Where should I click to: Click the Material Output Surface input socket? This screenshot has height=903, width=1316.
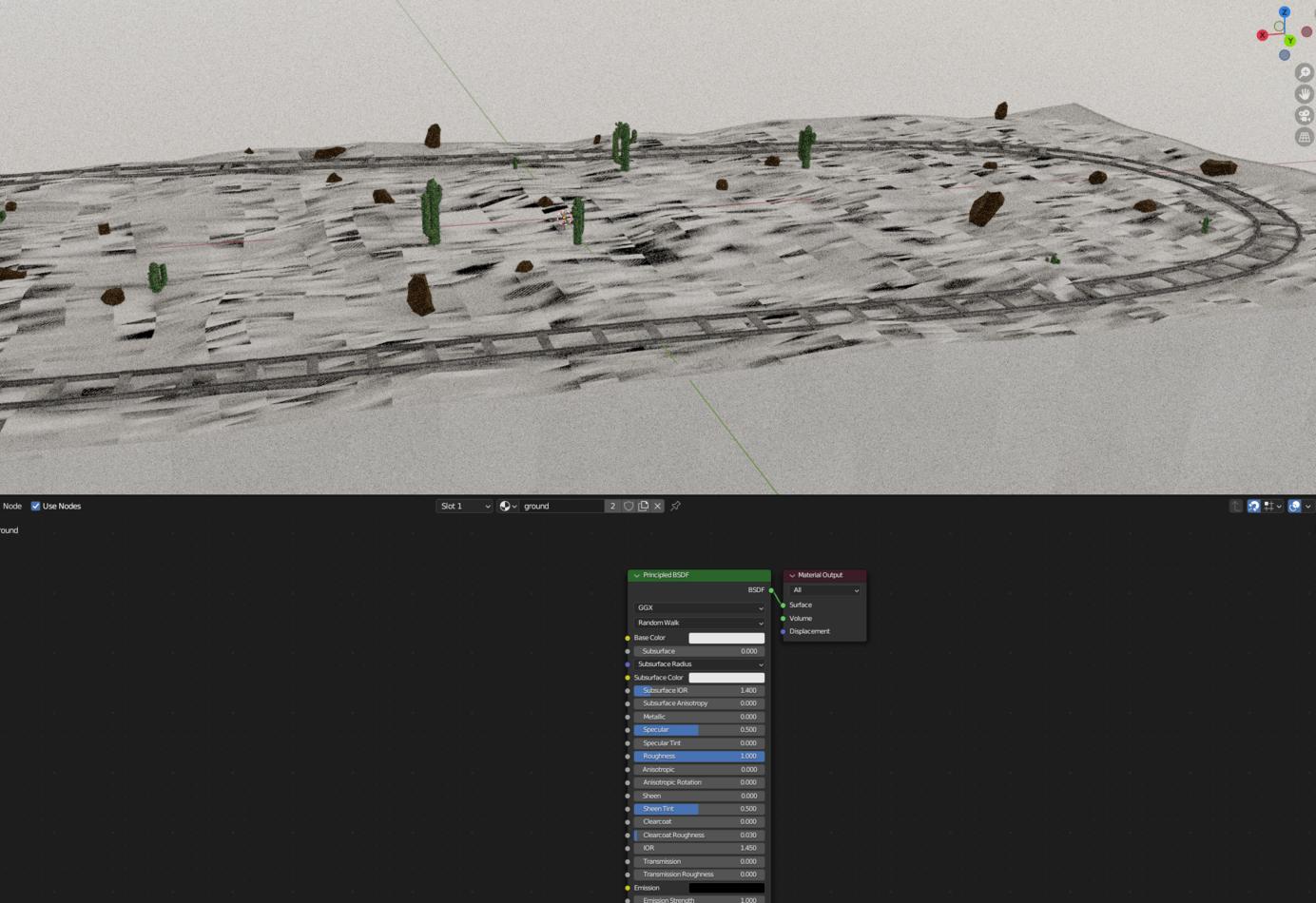coord(784,605)
